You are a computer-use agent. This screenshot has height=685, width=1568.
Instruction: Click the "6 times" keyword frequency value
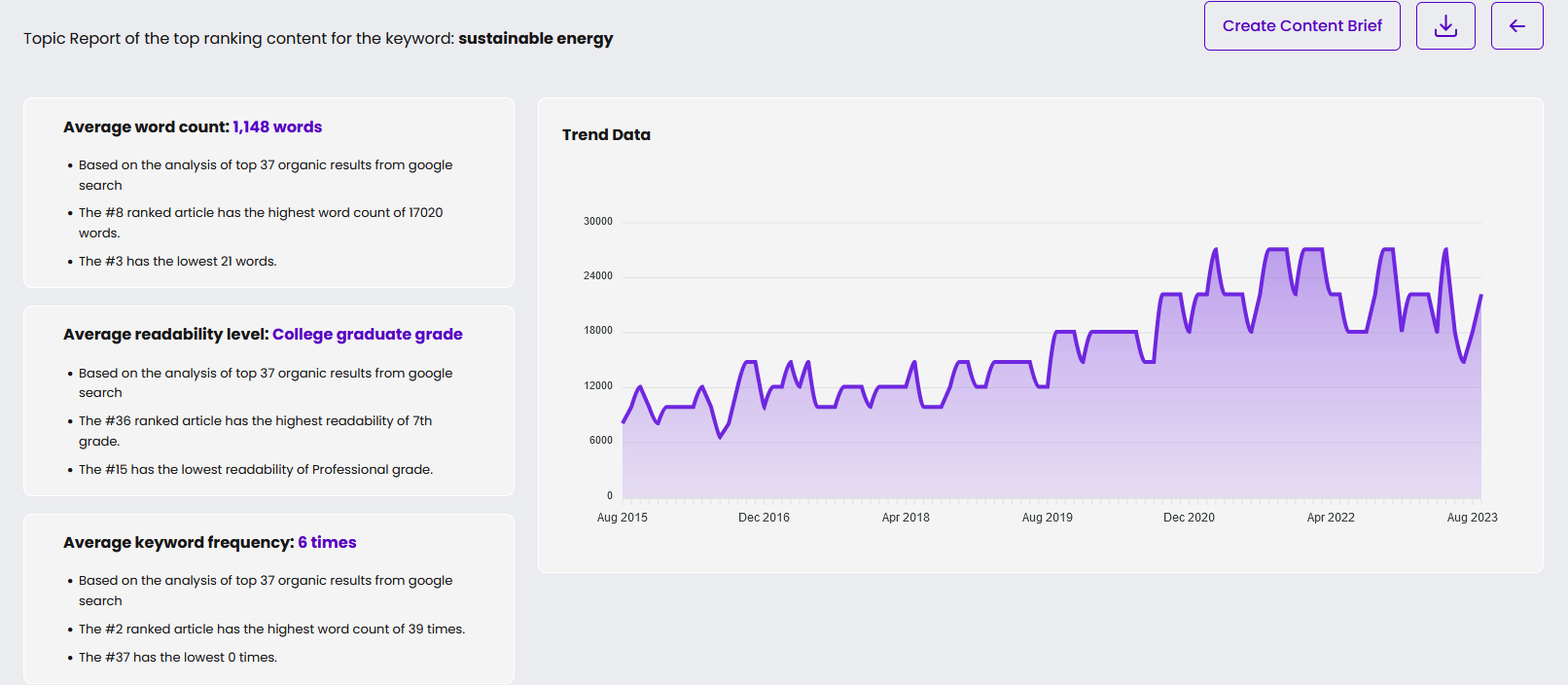[x=327, y=543]
